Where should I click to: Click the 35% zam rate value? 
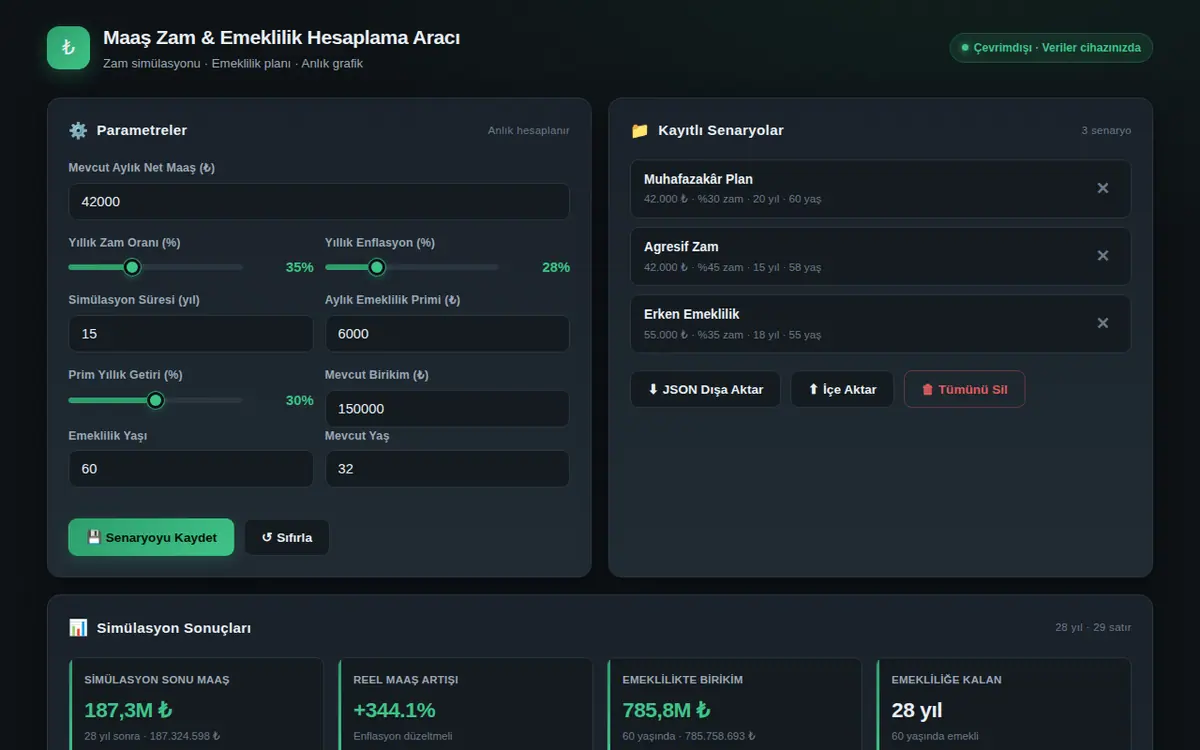point(299,267)
